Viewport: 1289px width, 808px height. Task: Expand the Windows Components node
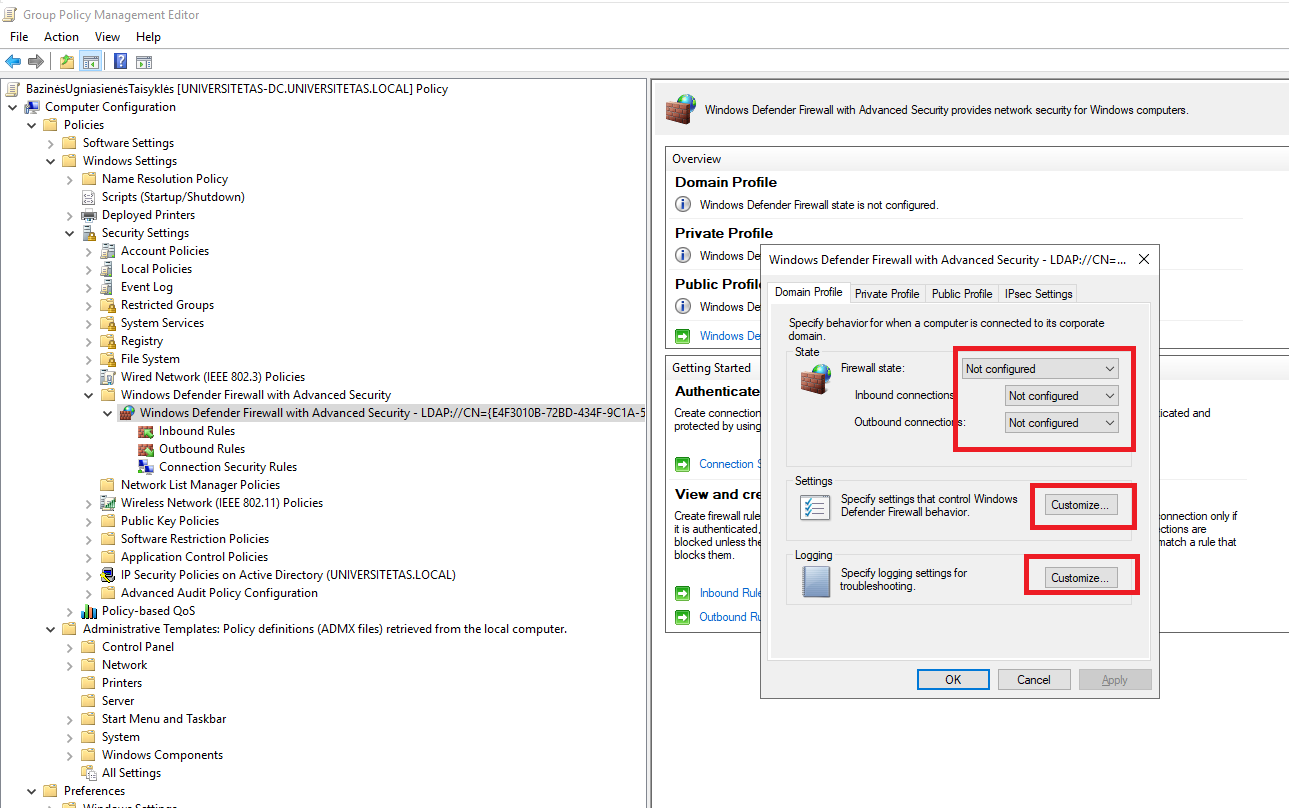click(69, 755)
